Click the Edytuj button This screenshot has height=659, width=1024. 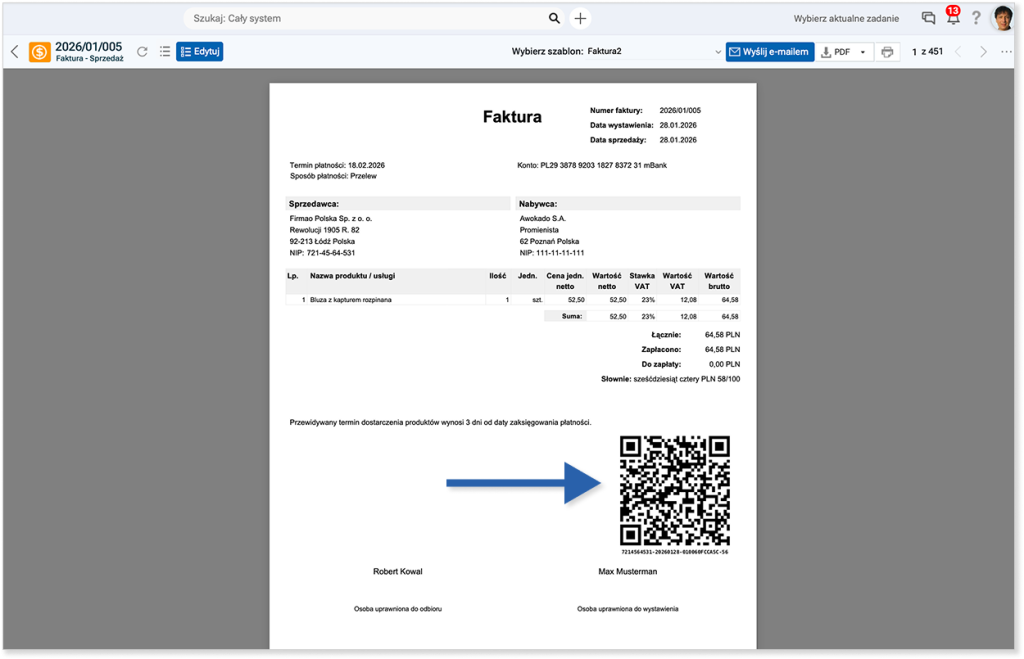click(x=199, y=52)
